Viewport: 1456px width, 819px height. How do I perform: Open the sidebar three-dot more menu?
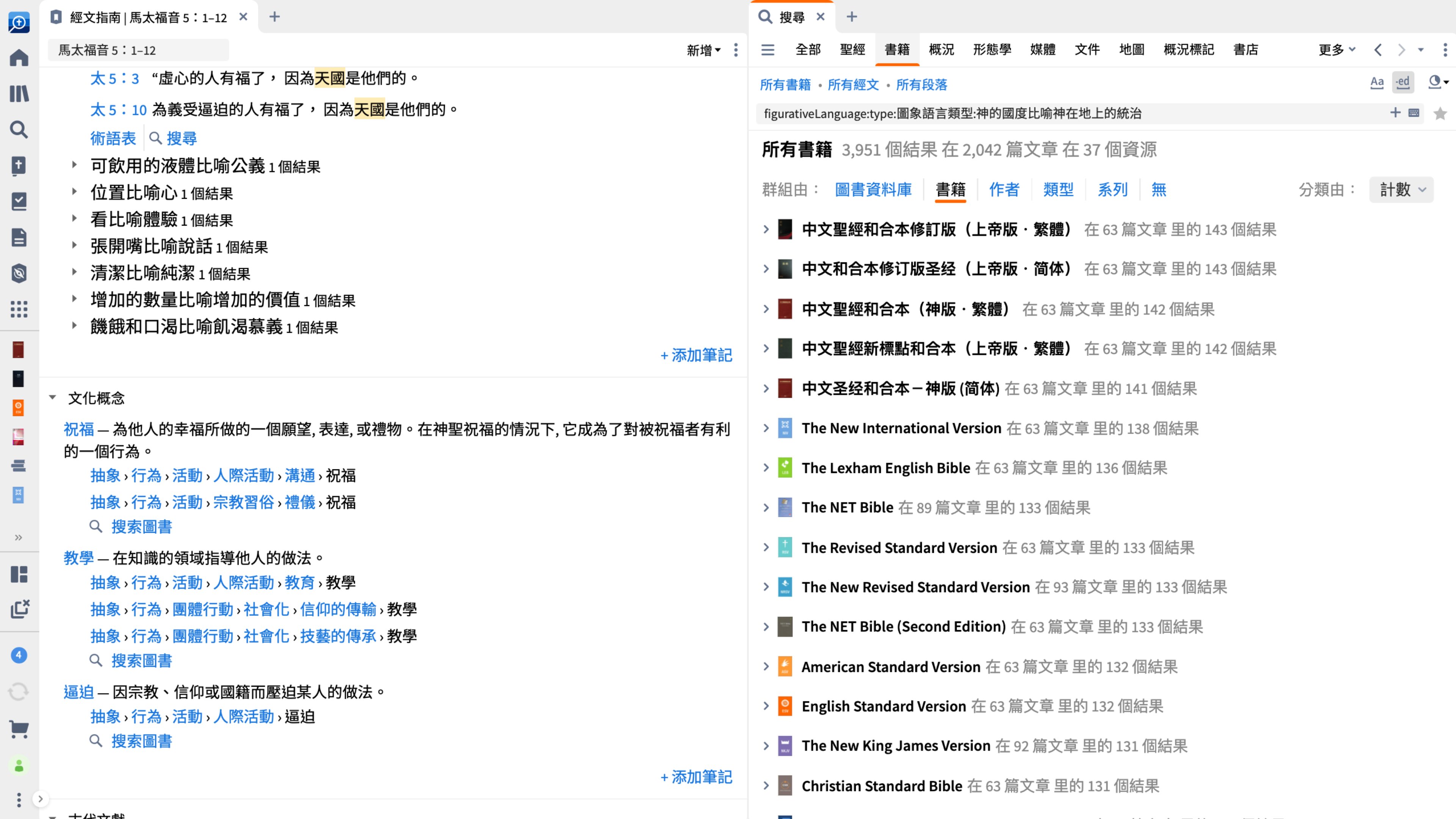pos(19,800)
